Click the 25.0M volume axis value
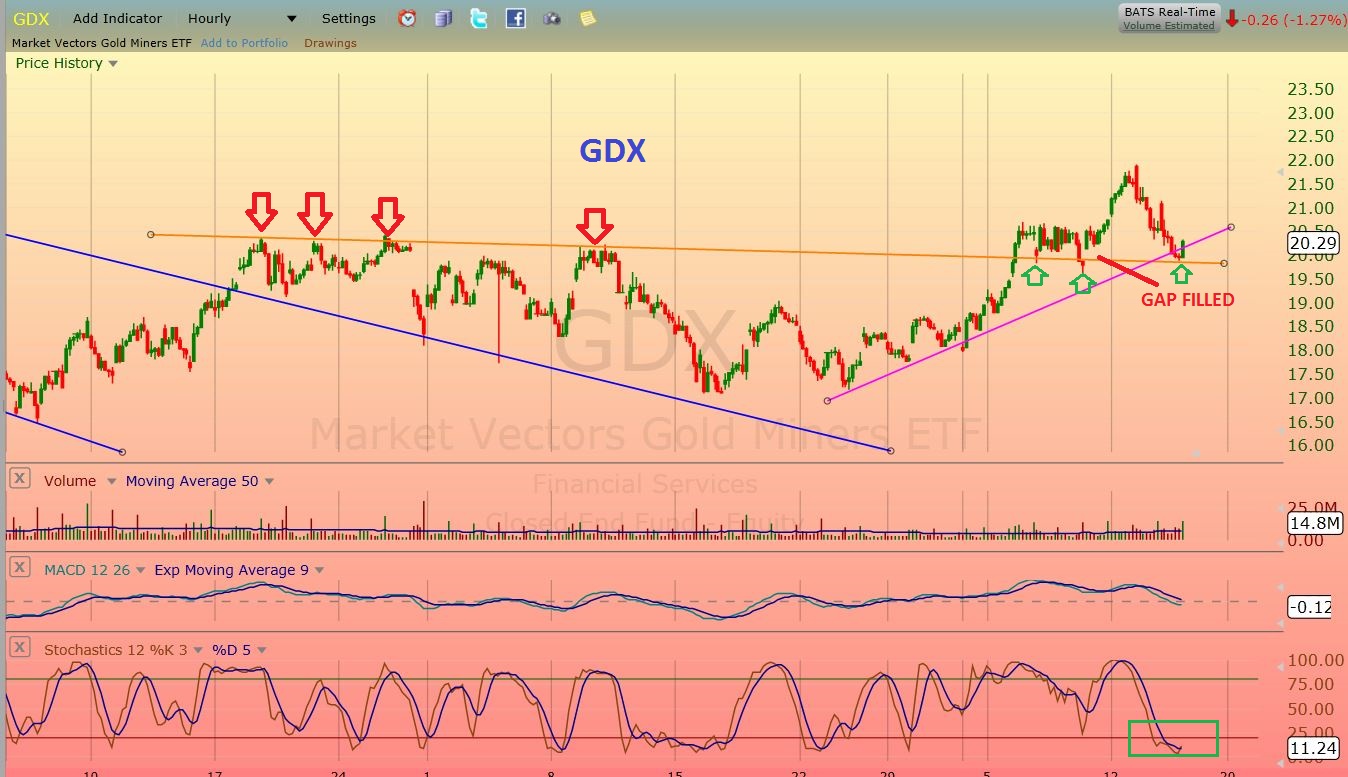Image resolution: width=1348 pixels, height=777 pixels. 1310,506
